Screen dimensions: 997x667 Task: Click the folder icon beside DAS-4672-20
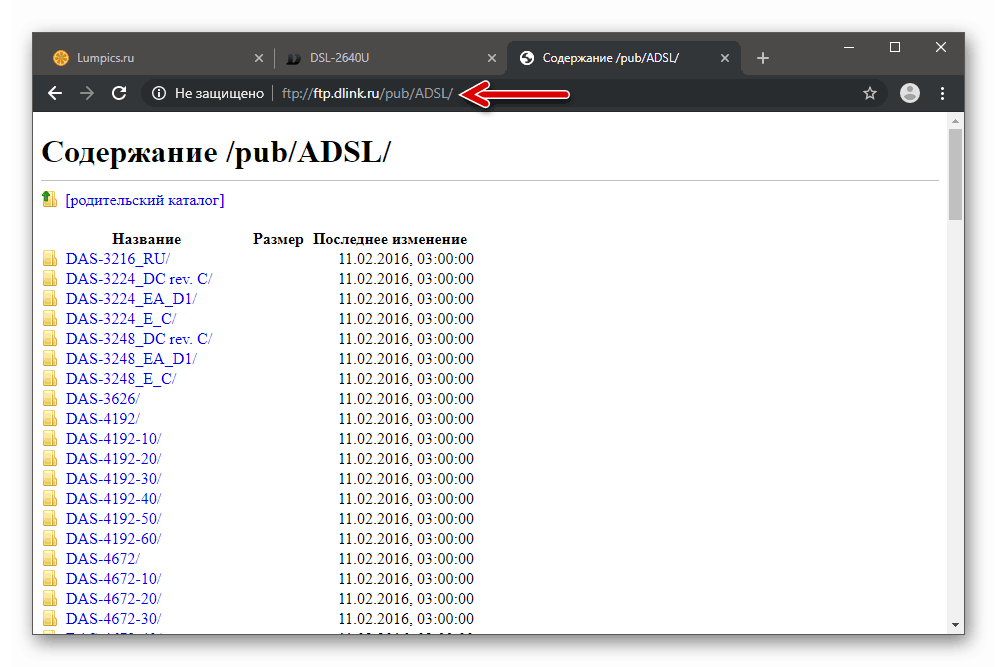pyautogui.click(x=50, y=598)
